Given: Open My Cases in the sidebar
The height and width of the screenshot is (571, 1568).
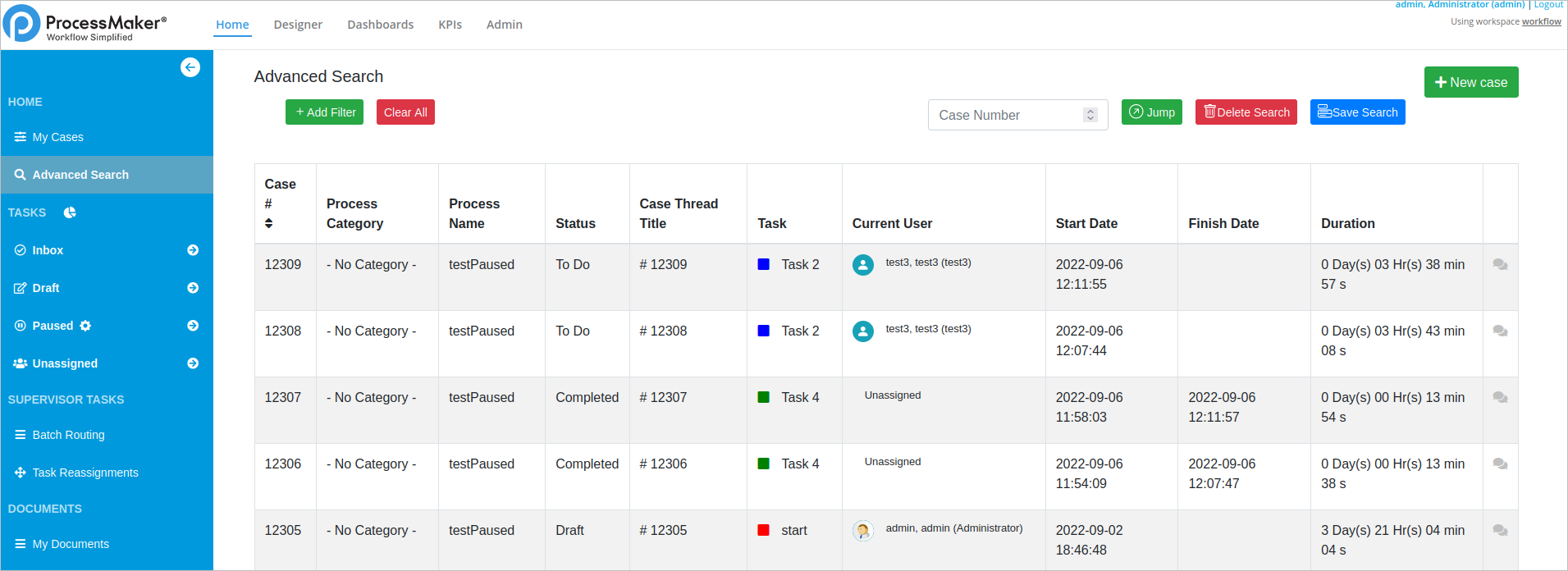Looking at the screenshot, I should tap(57, 137).
